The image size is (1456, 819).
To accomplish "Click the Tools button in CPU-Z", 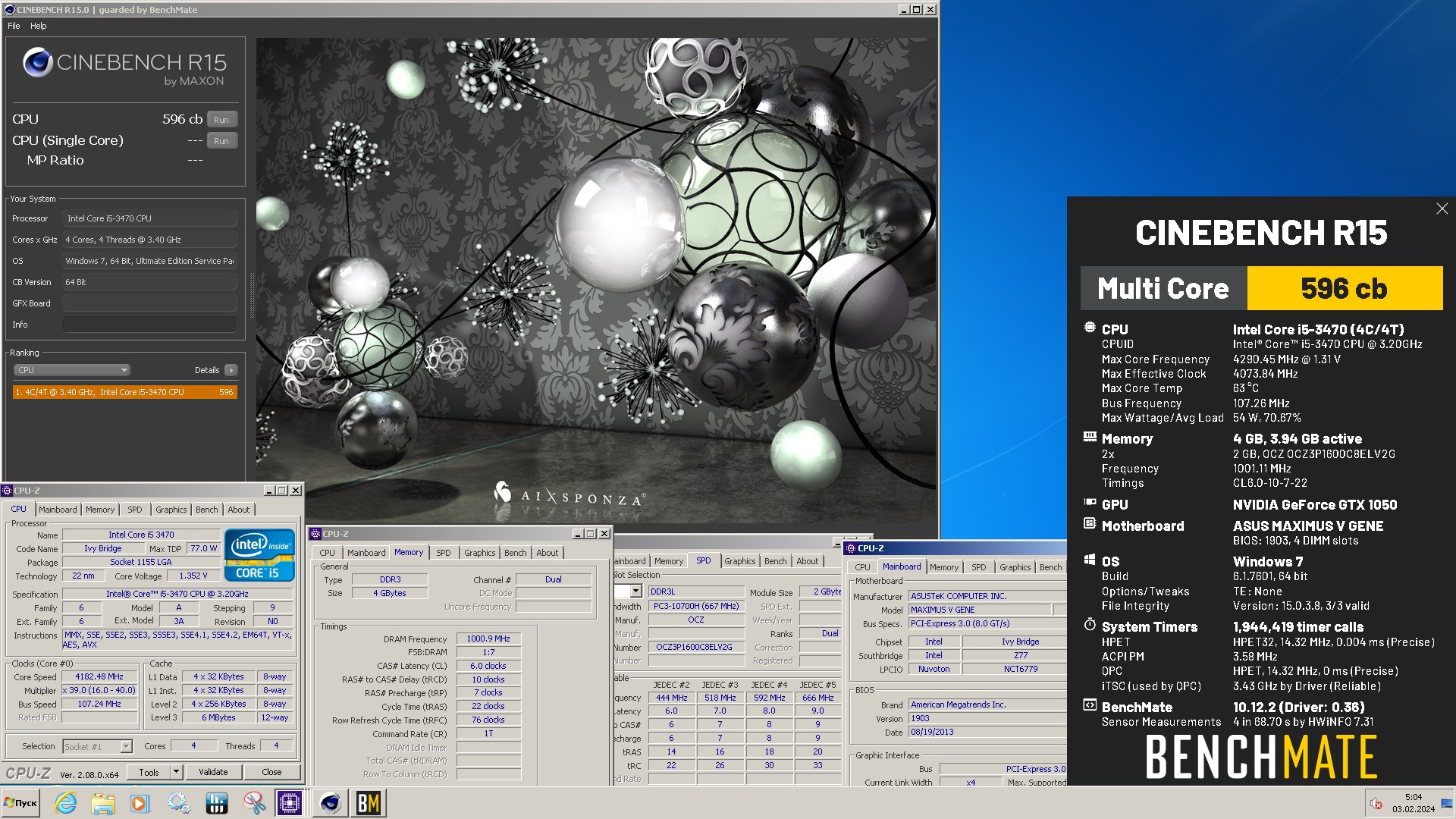I will (149, 772).
